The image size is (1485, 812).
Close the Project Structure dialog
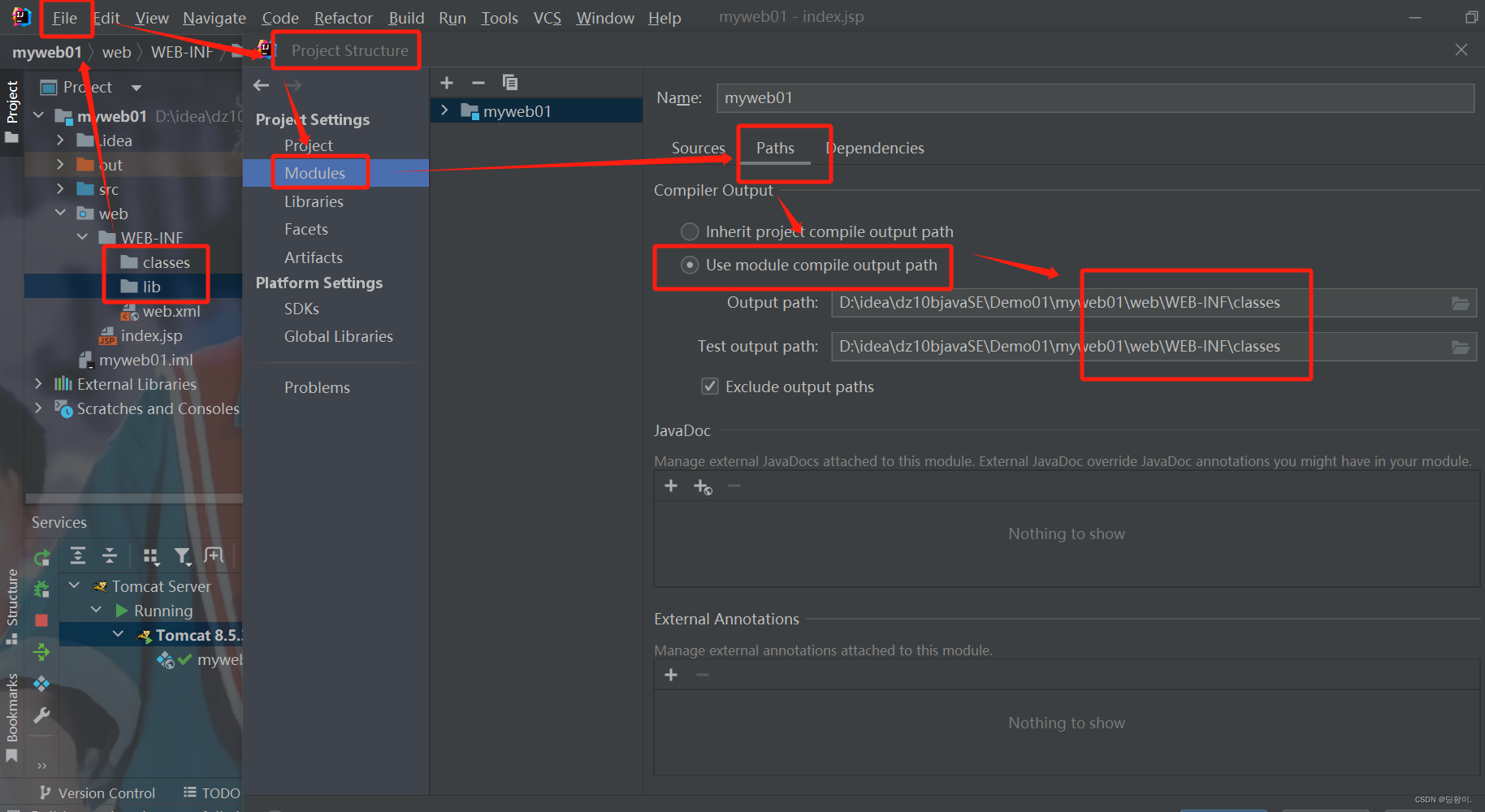coord(1461,50)
